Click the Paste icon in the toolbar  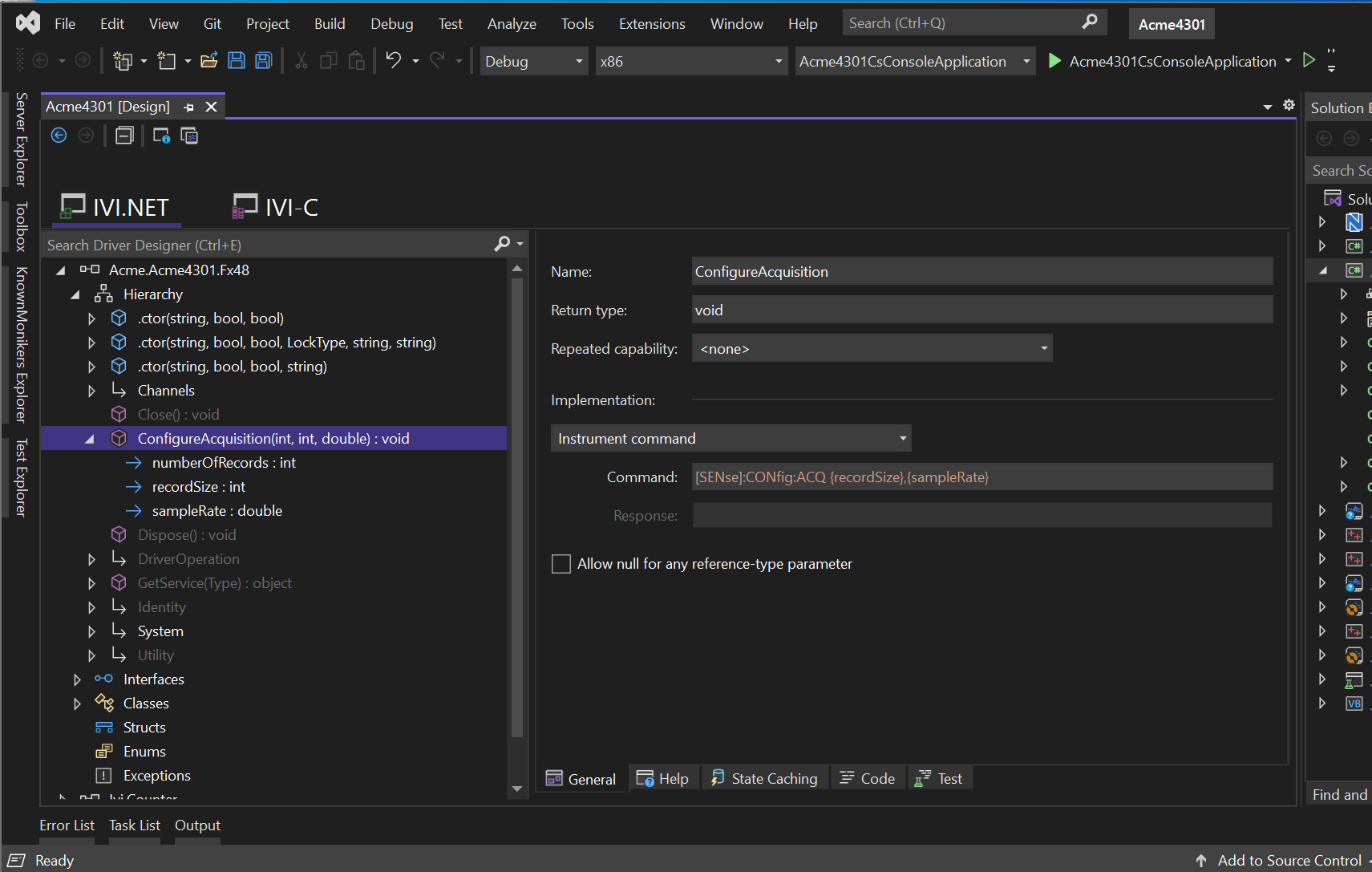356,60
